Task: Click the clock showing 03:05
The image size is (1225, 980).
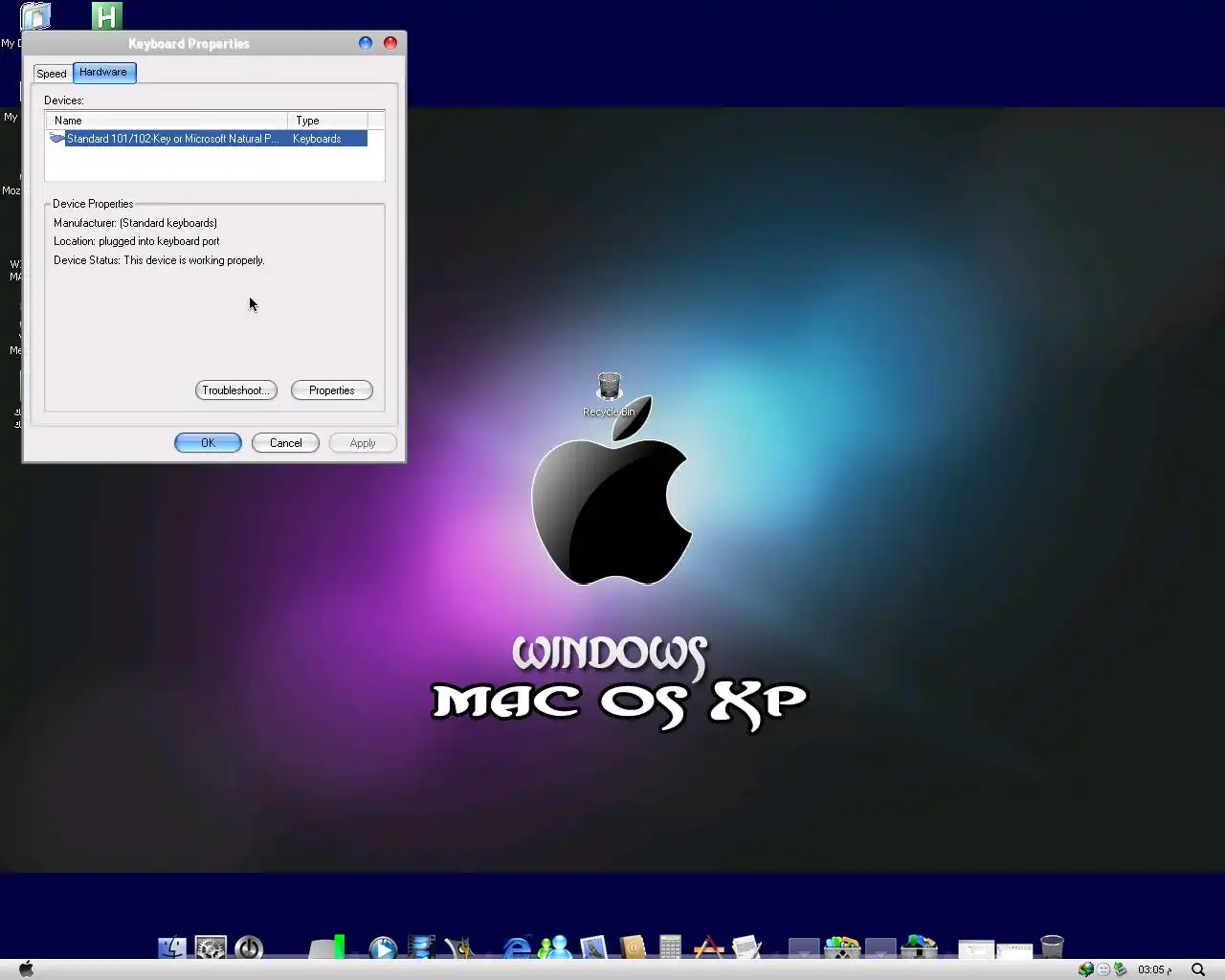Action: click(x=1154, y=969)
